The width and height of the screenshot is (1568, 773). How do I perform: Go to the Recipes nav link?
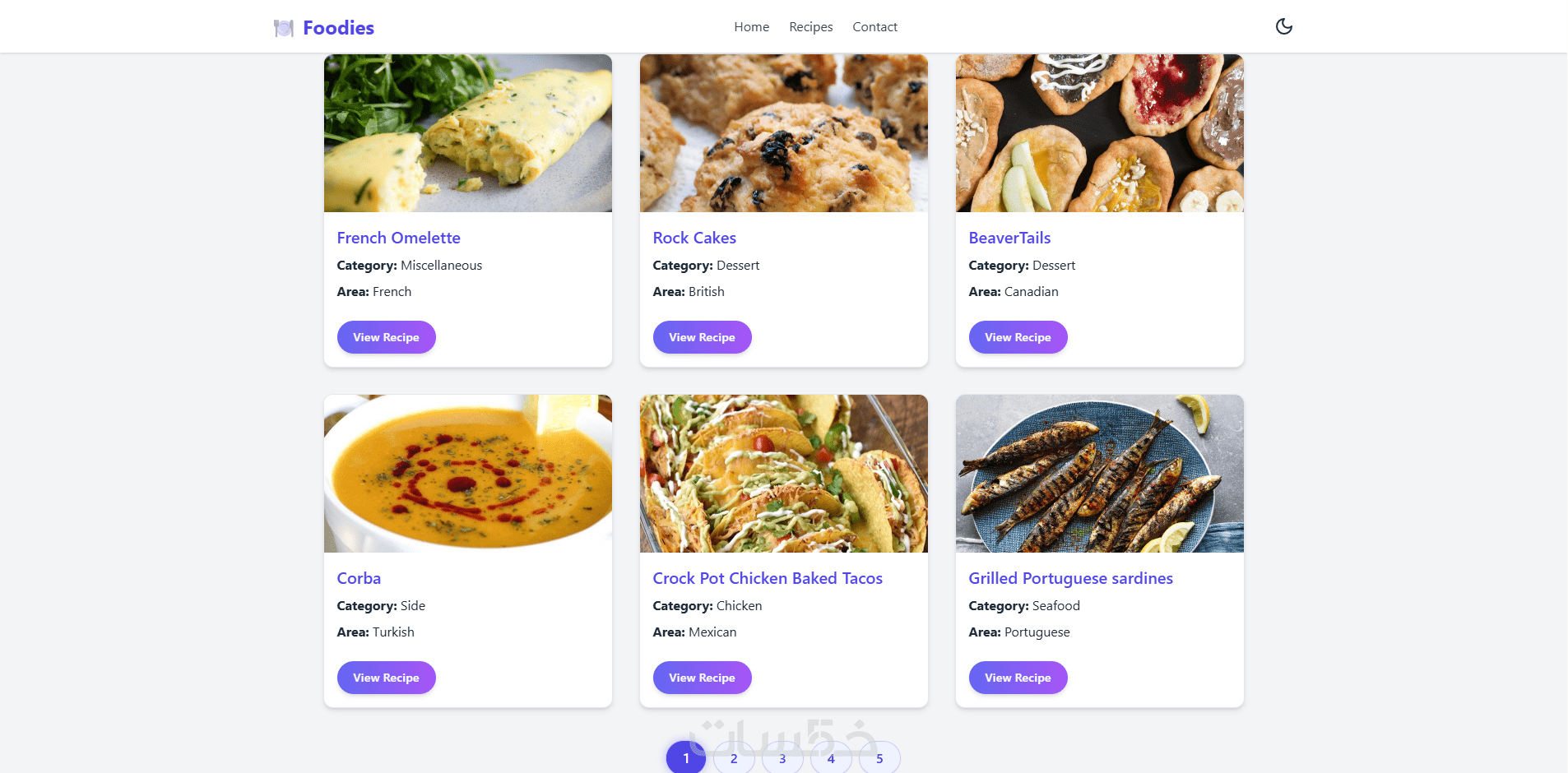tap(810, 27)
